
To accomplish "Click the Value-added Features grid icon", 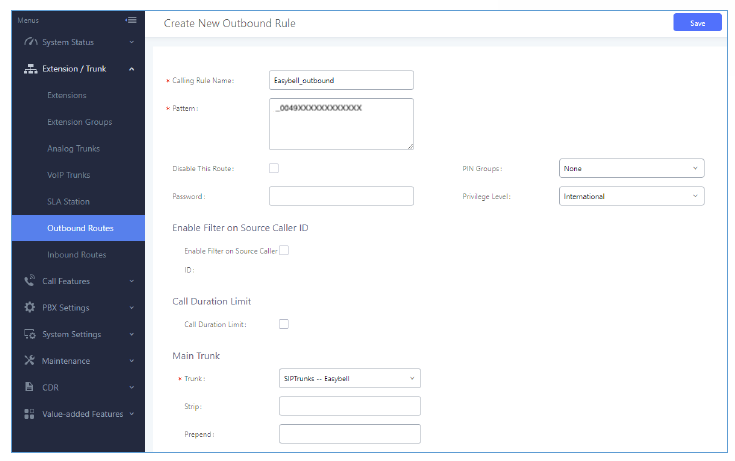I will pos(30,413).
